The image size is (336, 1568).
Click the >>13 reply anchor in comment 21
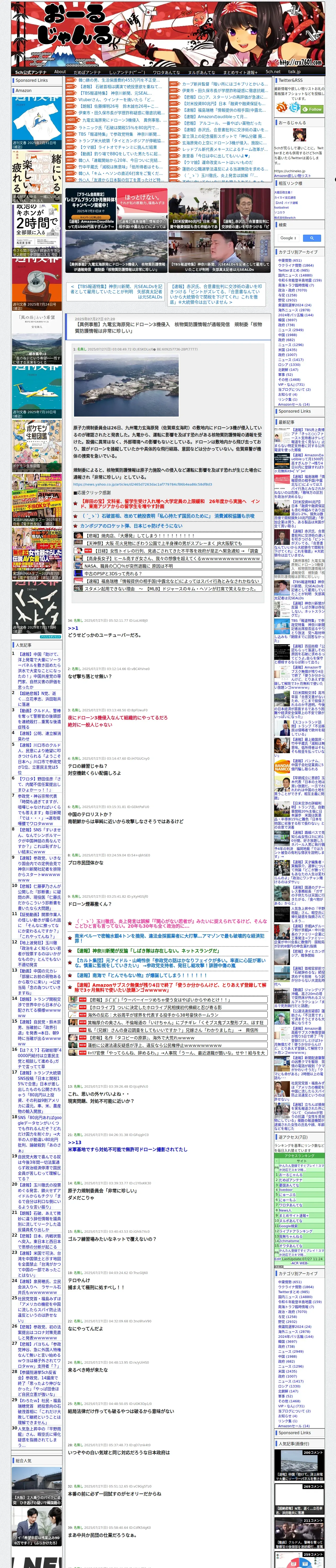(74, 1143)
